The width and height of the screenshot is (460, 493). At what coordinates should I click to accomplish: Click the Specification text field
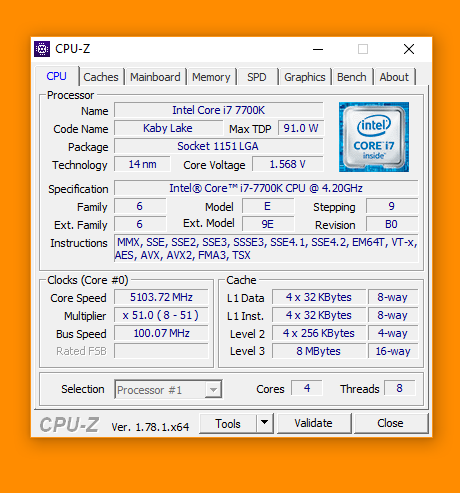pyautogui.click(x=266, y=188)
